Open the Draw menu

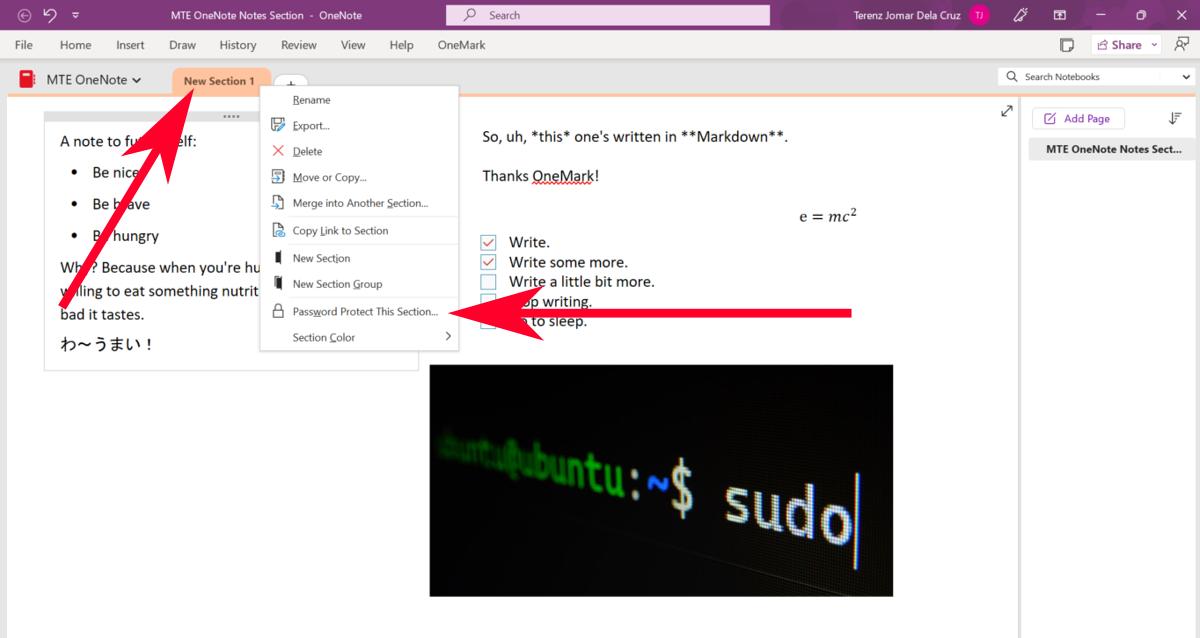(x=182, y=45)
